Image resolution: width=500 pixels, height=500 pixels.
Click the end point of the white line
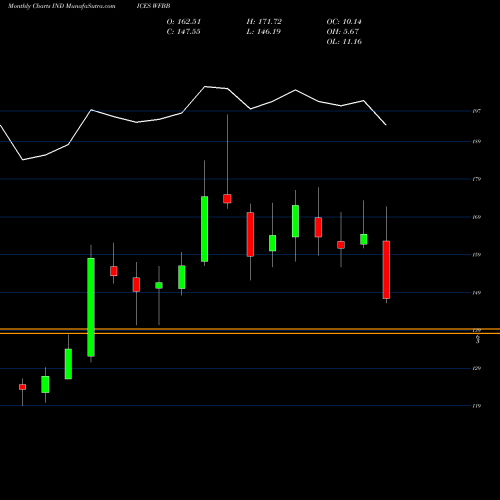click(386, 125)
